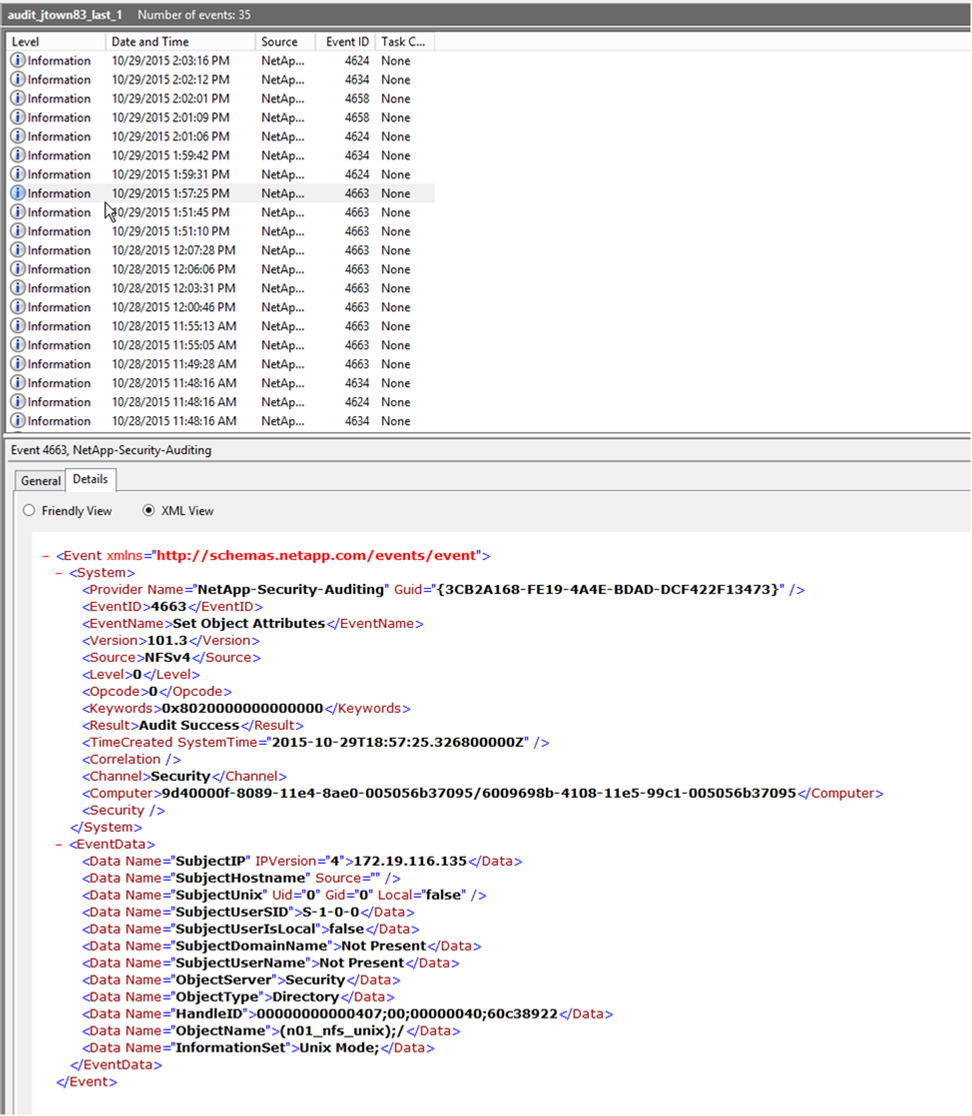Viewport: 972px width, 1116px height.
Task: Collapse the System XML node
Action: click(x=59, y=573)
